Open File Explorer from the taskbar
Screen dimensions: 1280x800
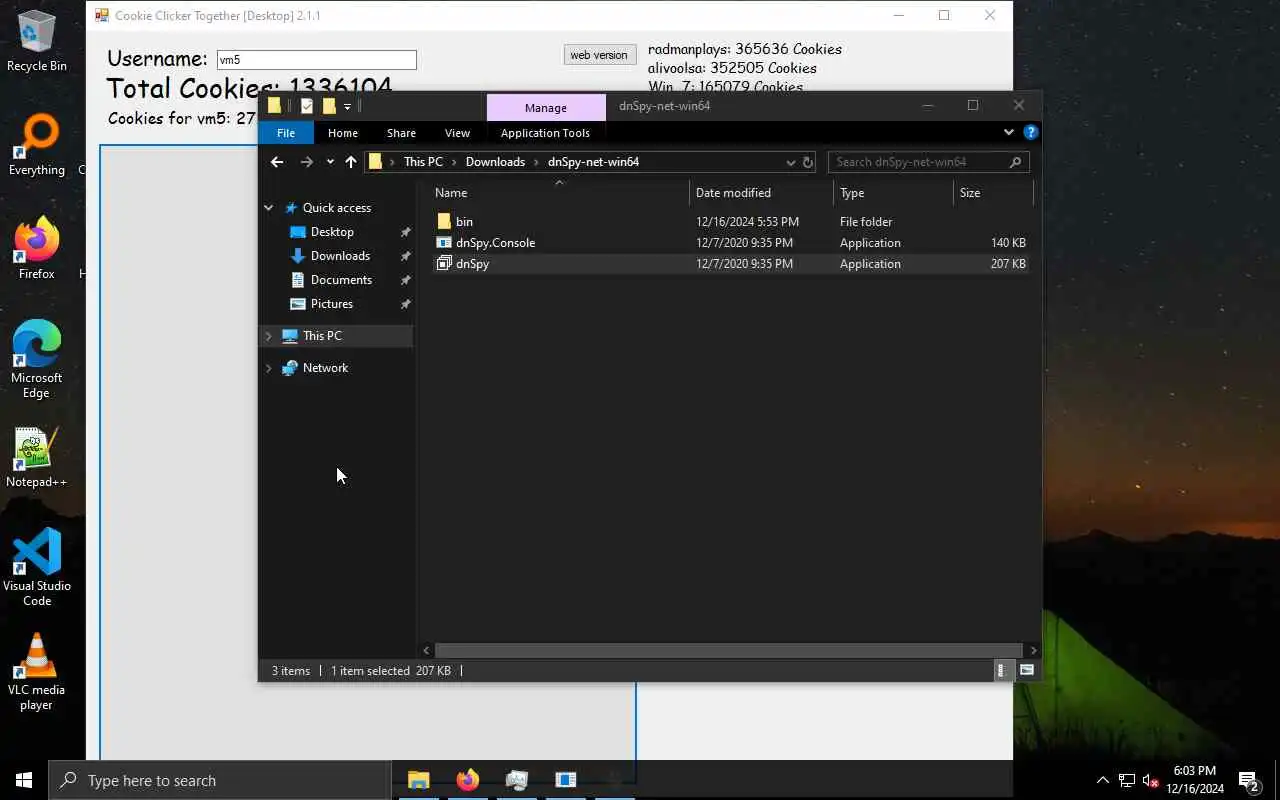(x=418, y=780)
